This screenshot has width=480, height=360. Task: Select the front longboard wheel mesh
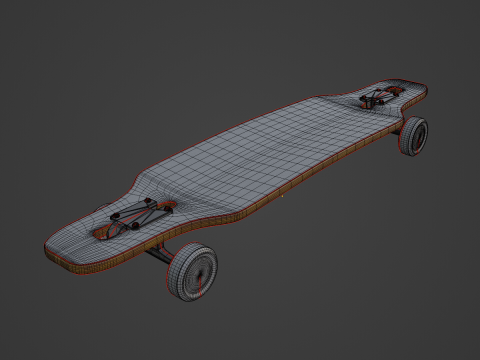pyautogui.click(x=192, y=272)
